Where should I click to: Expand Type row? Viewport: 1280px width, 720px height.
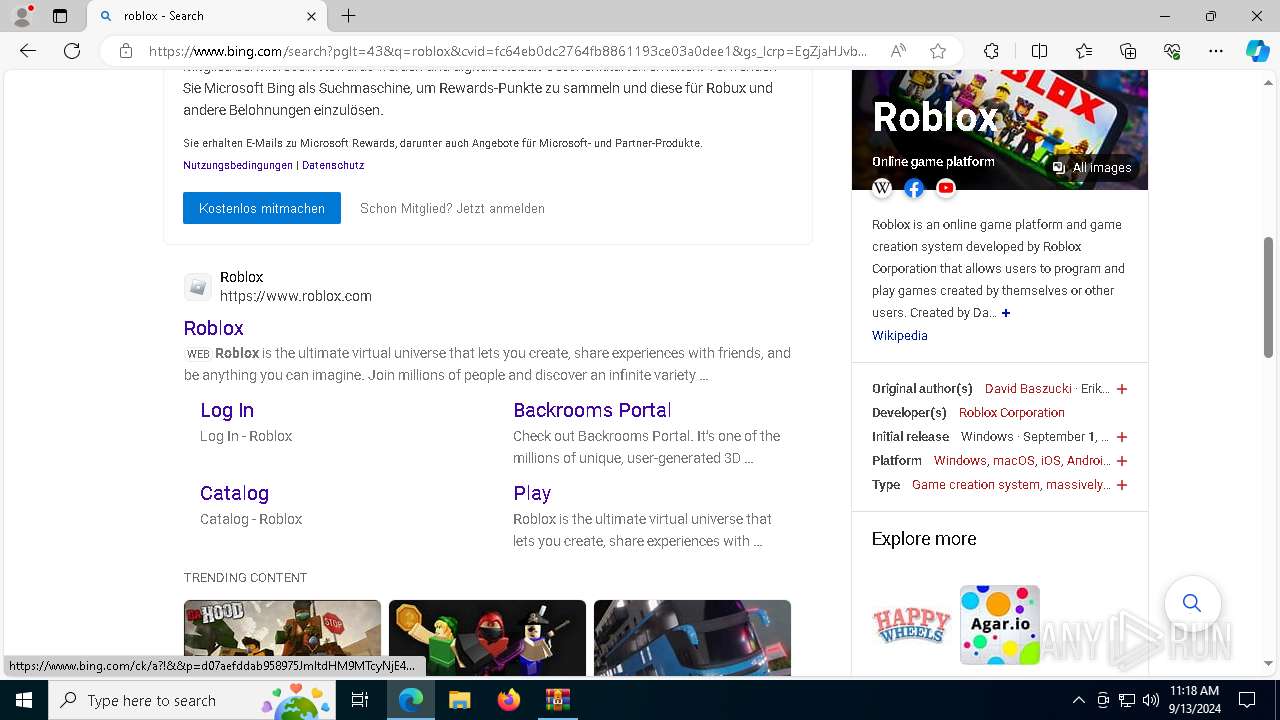coord(1122,485)
